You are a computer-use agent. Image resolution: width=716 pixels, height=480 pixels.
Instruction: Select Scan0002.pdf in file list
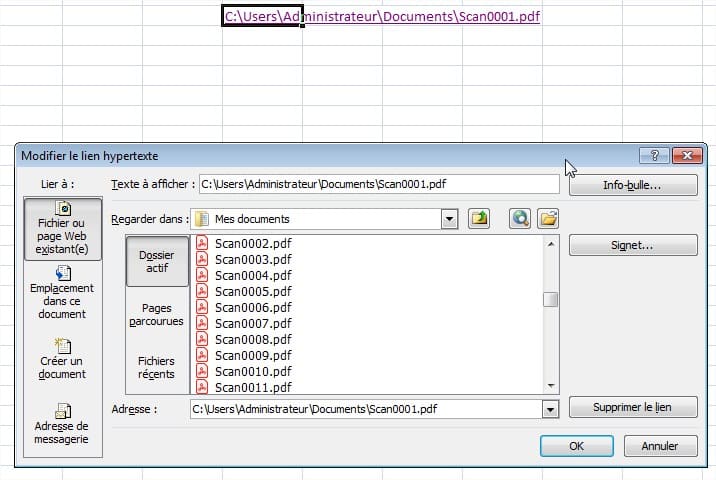[253, 243]
